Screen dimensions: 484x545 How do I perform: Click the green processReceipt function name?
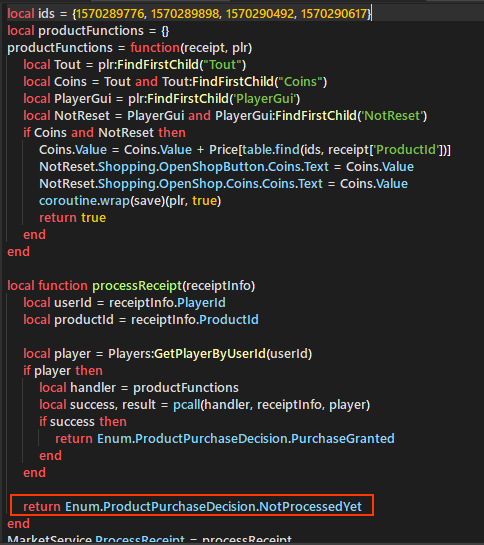137,286
